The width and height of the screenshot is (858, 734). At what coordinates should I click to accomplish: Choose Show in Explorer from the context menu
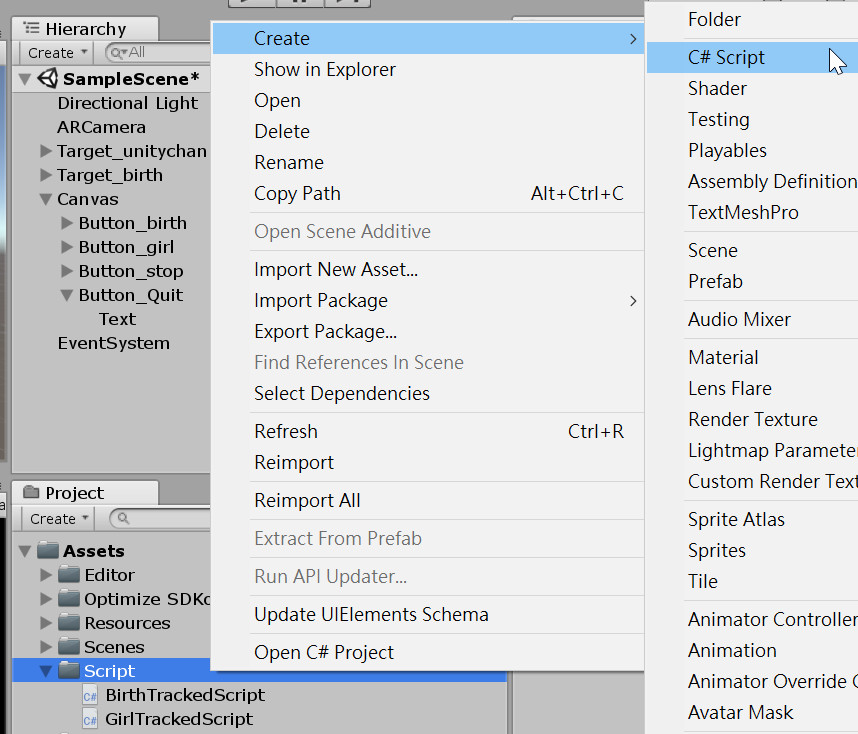click(x=322, y=69)
